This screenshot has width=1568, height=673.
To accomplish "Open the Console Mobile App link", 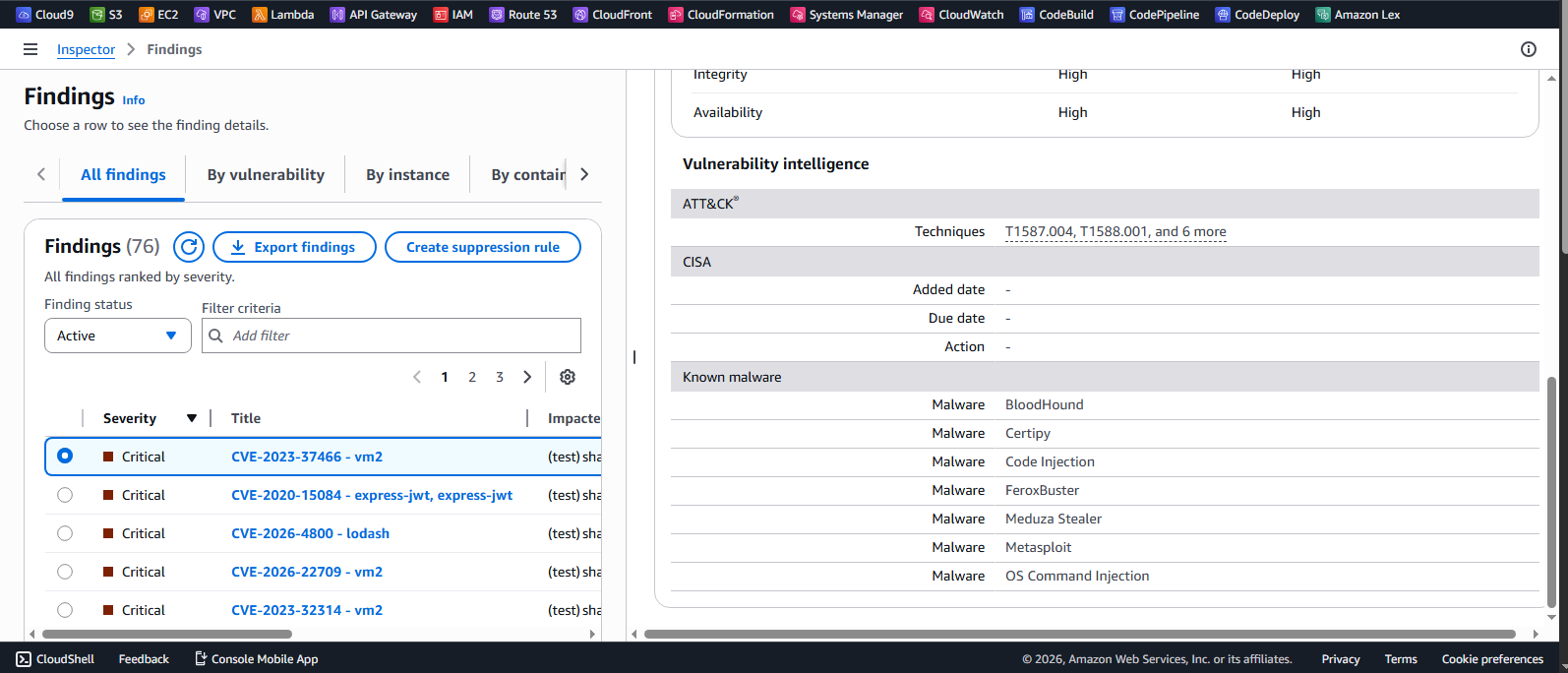I will coord(256,659).
